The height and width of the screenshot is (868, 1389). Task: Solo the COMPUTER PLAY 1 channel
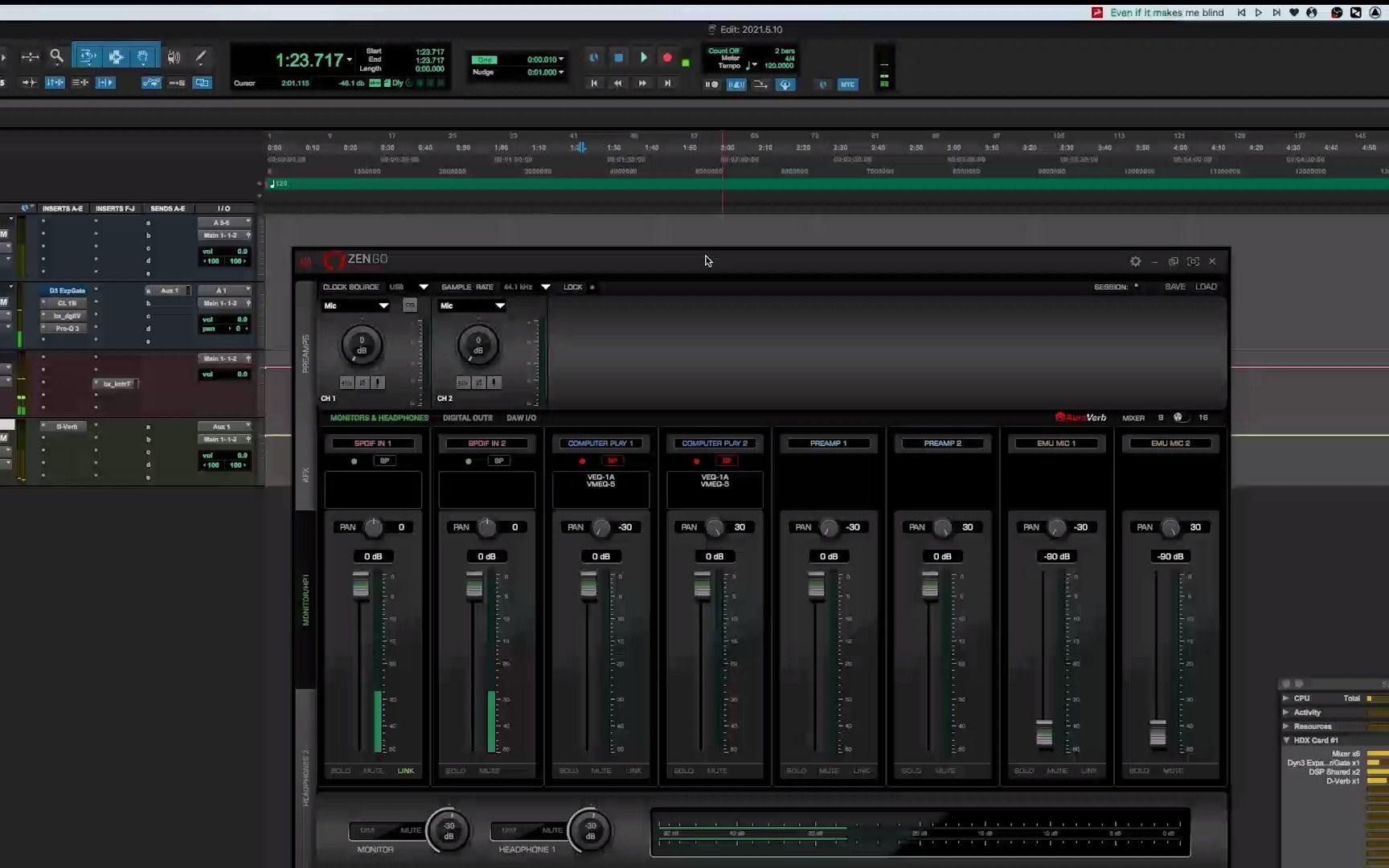click(568, 771)
